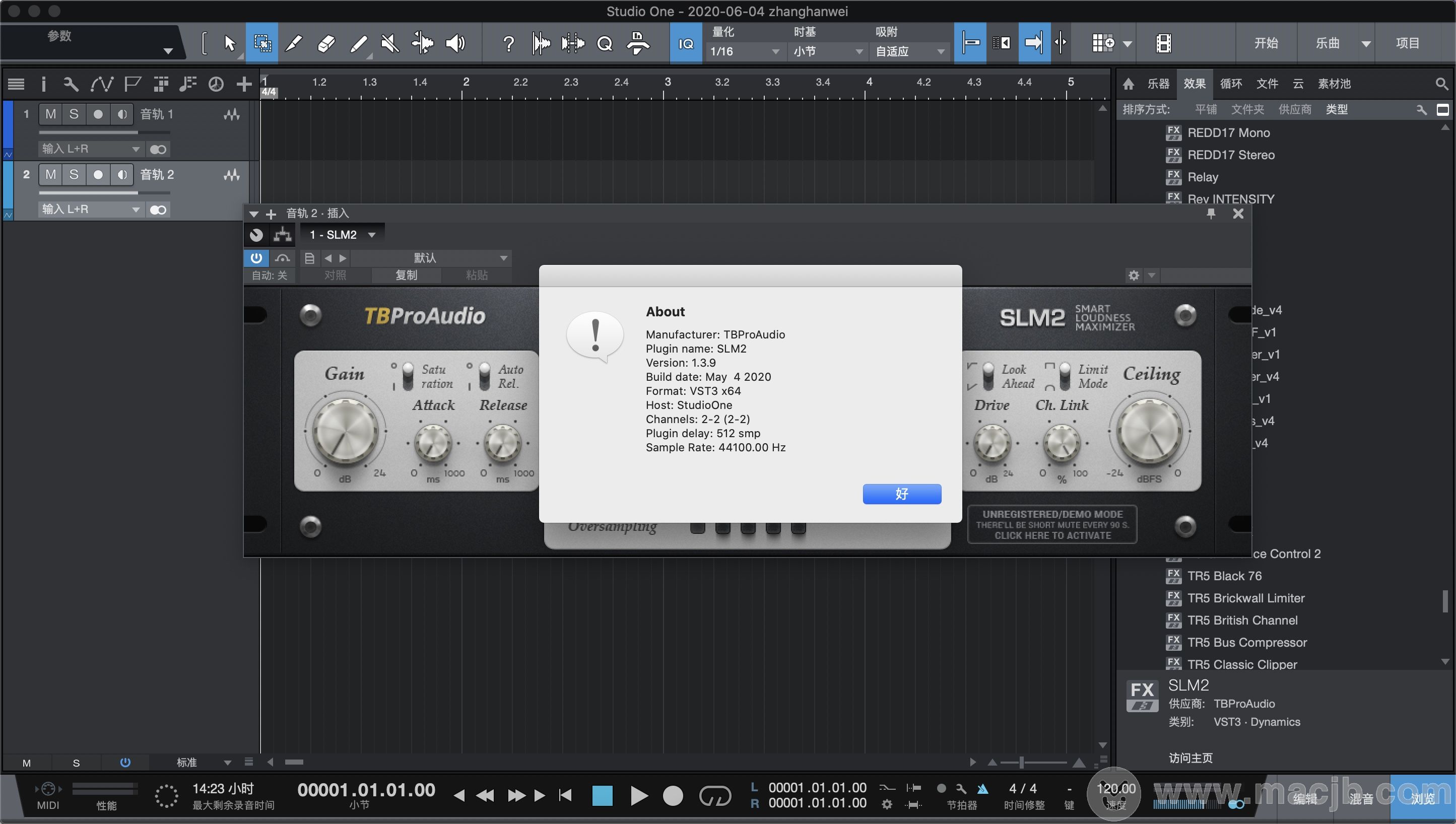Mute track 音轨 2
Image resolution: width=1456 pixels, height=824 pixels.
[x=50, y=175]
